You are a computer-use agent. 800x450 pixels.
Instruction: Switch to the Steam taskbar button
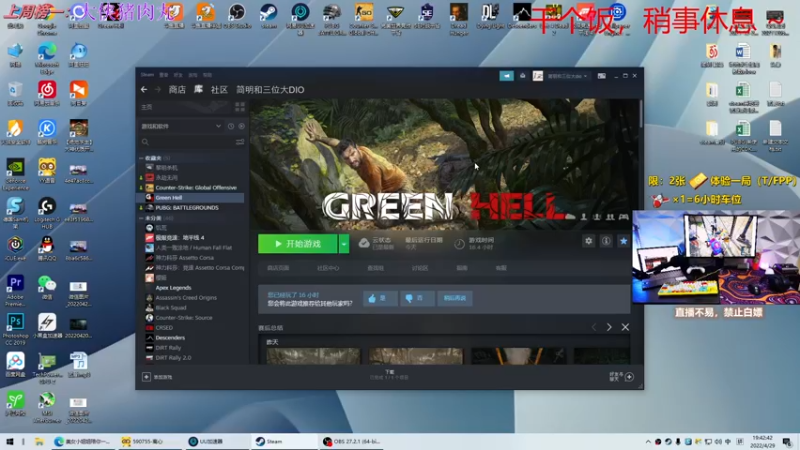(284, 441)
